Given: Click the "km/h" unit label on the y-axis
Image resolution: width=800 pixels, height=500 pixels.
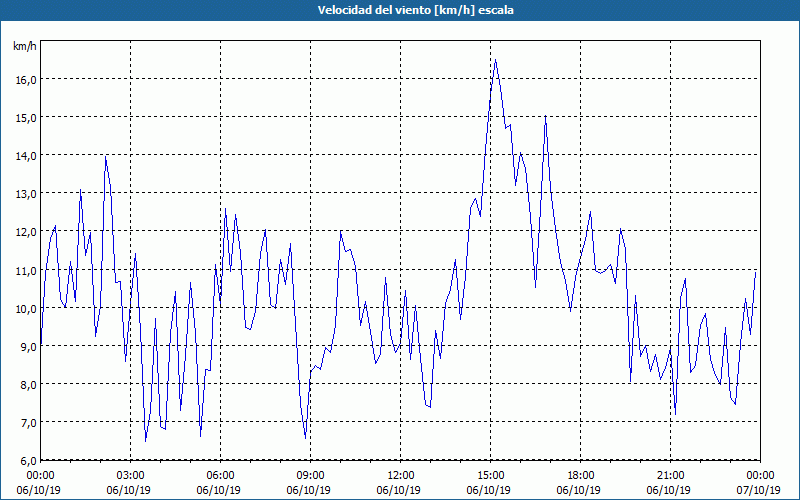Looking at the screenshot, I should 25,46.
